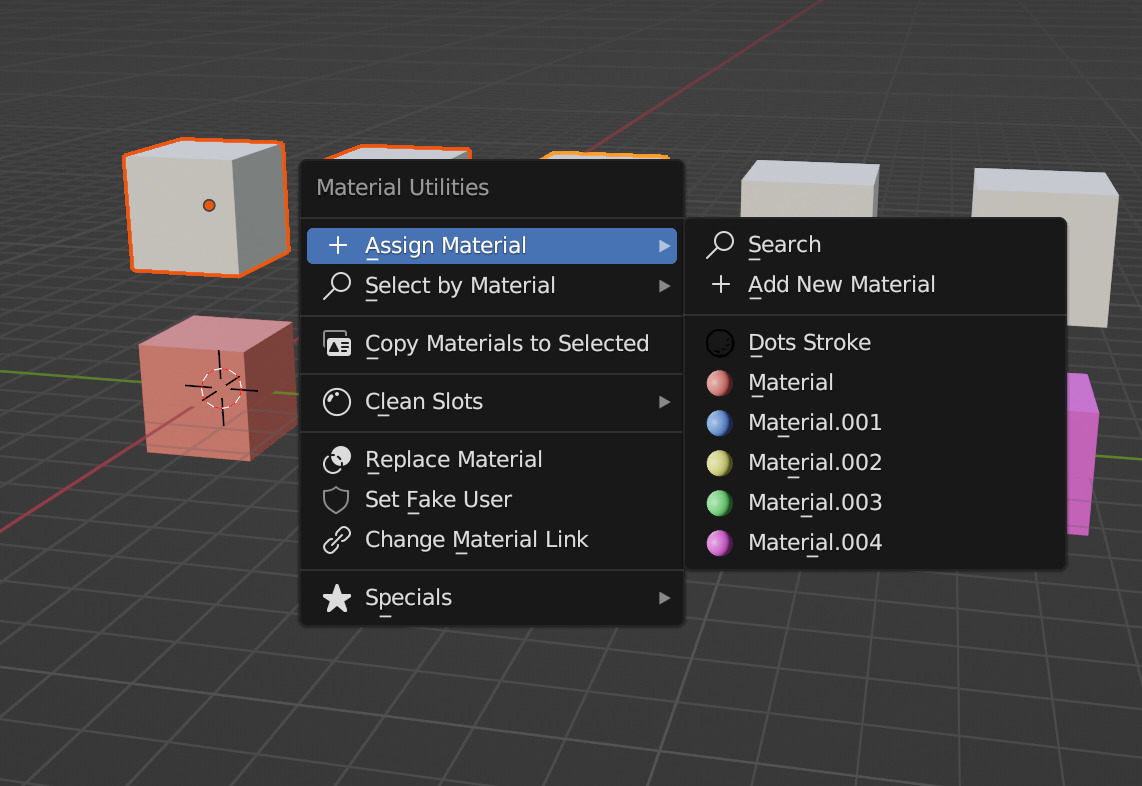Select Replace Material from the menu
The image size is (1142, 786).
(455, 459)
